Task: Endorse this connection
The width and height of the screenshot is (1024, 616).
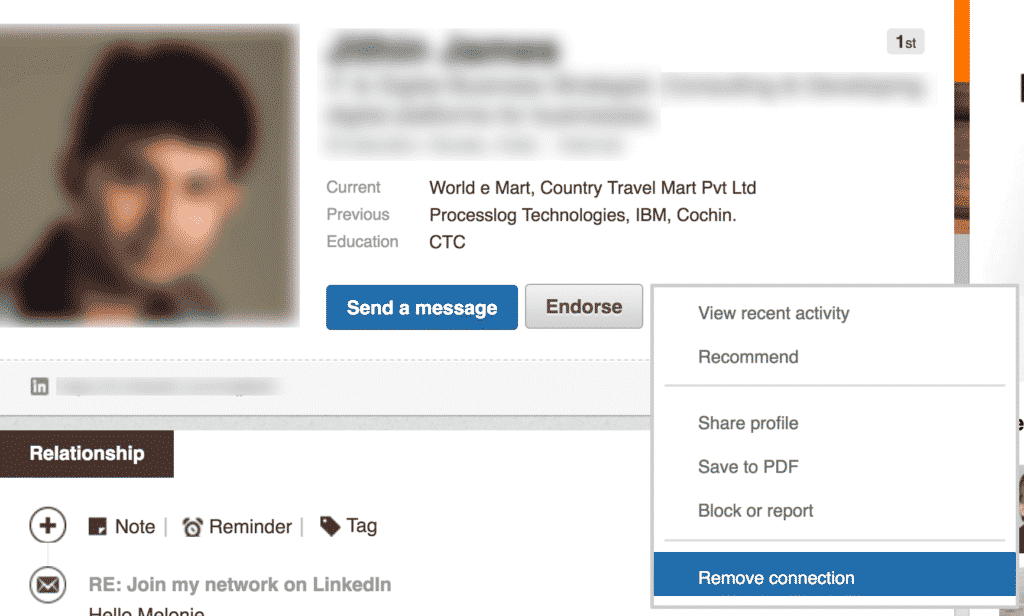Action: tap(583, 307)
